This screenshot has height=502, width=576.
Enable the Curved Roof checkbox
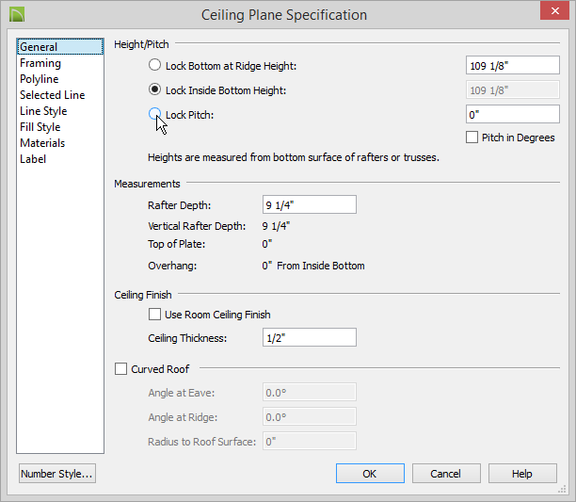tap(121, 369)
